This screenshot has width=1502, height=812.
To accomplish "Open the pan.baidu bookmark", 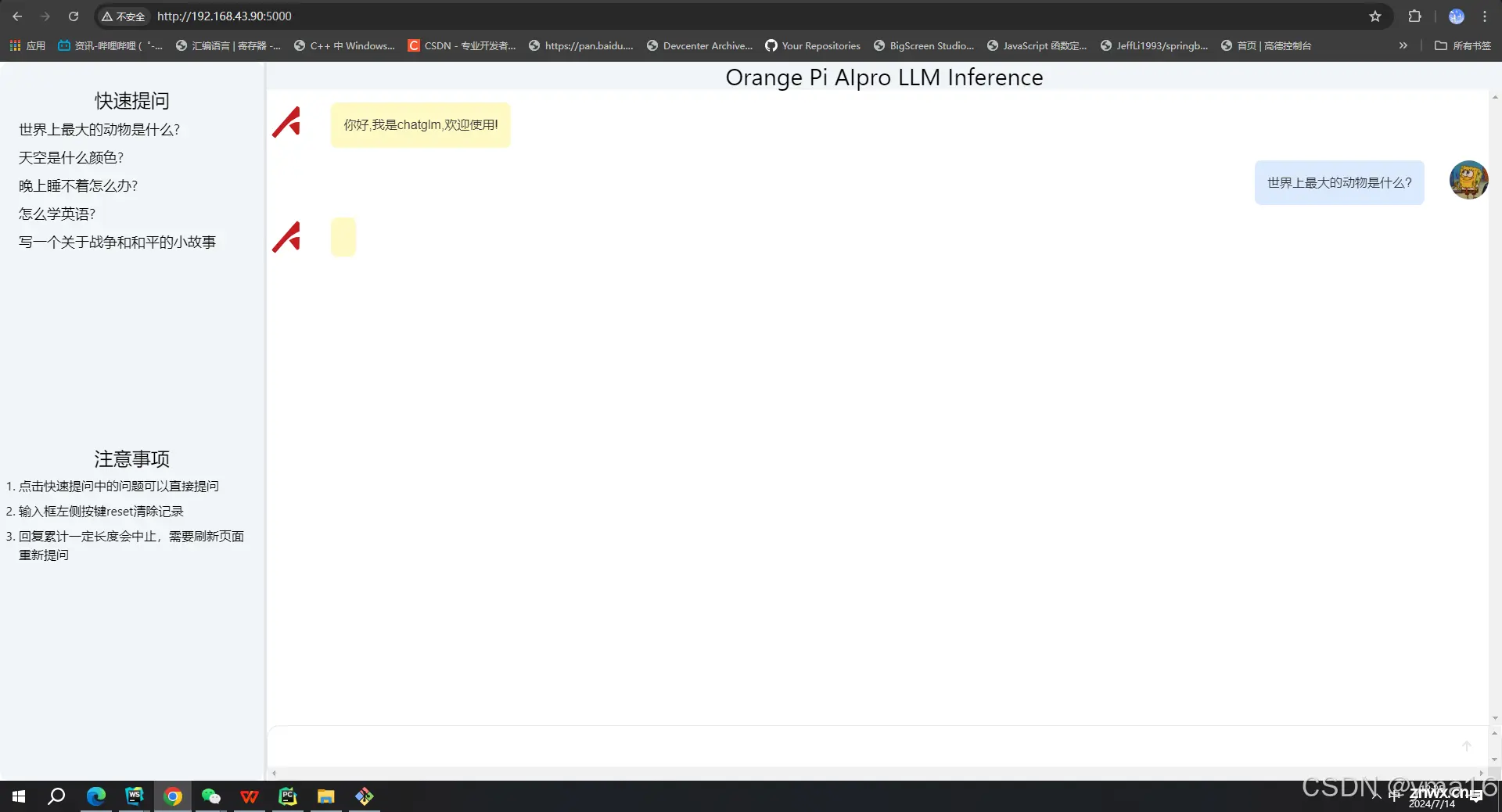I will pos(580,45).
